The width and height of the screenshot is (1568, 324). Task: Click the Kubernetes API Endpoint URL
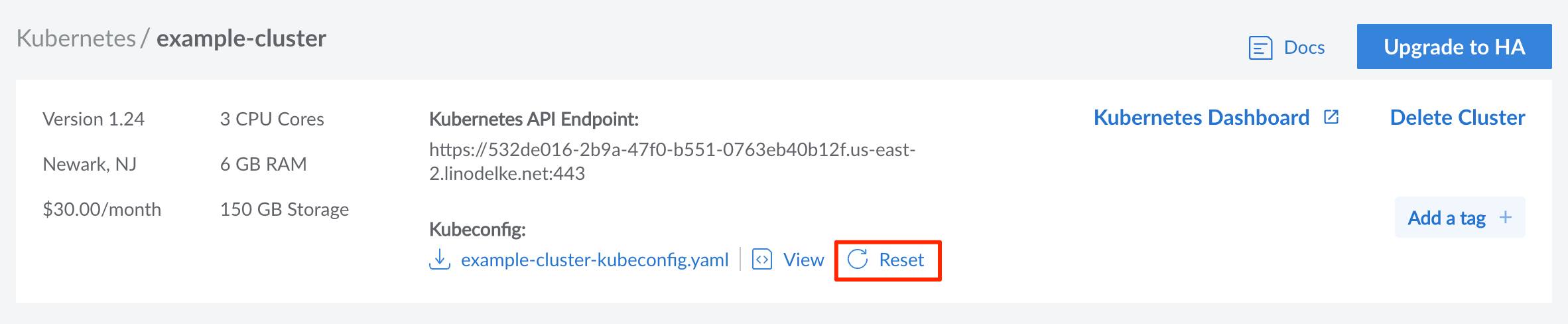pos(671,161)
